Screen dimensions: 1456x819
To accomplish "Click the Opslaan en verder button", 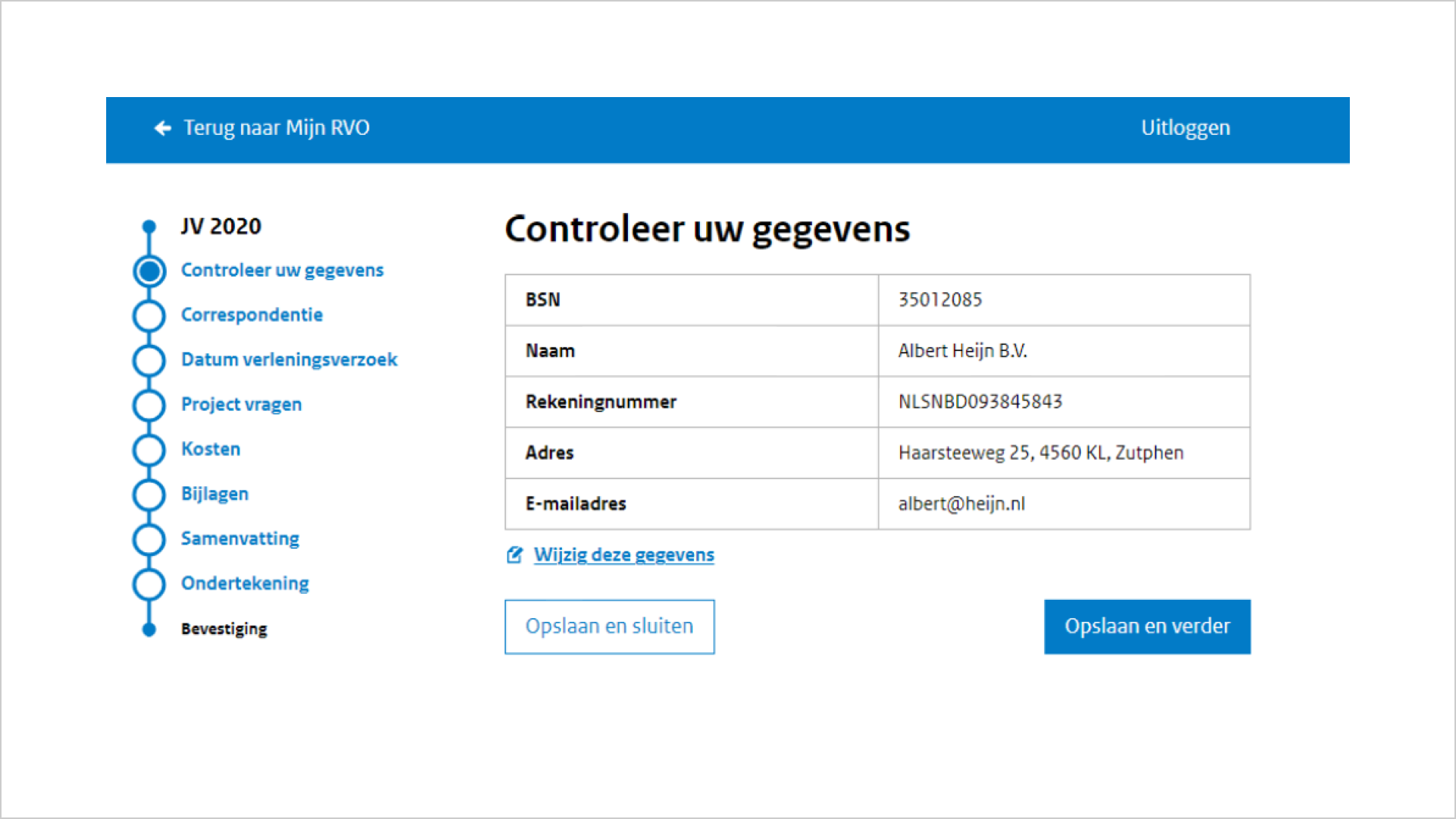I will point(1147,626).
